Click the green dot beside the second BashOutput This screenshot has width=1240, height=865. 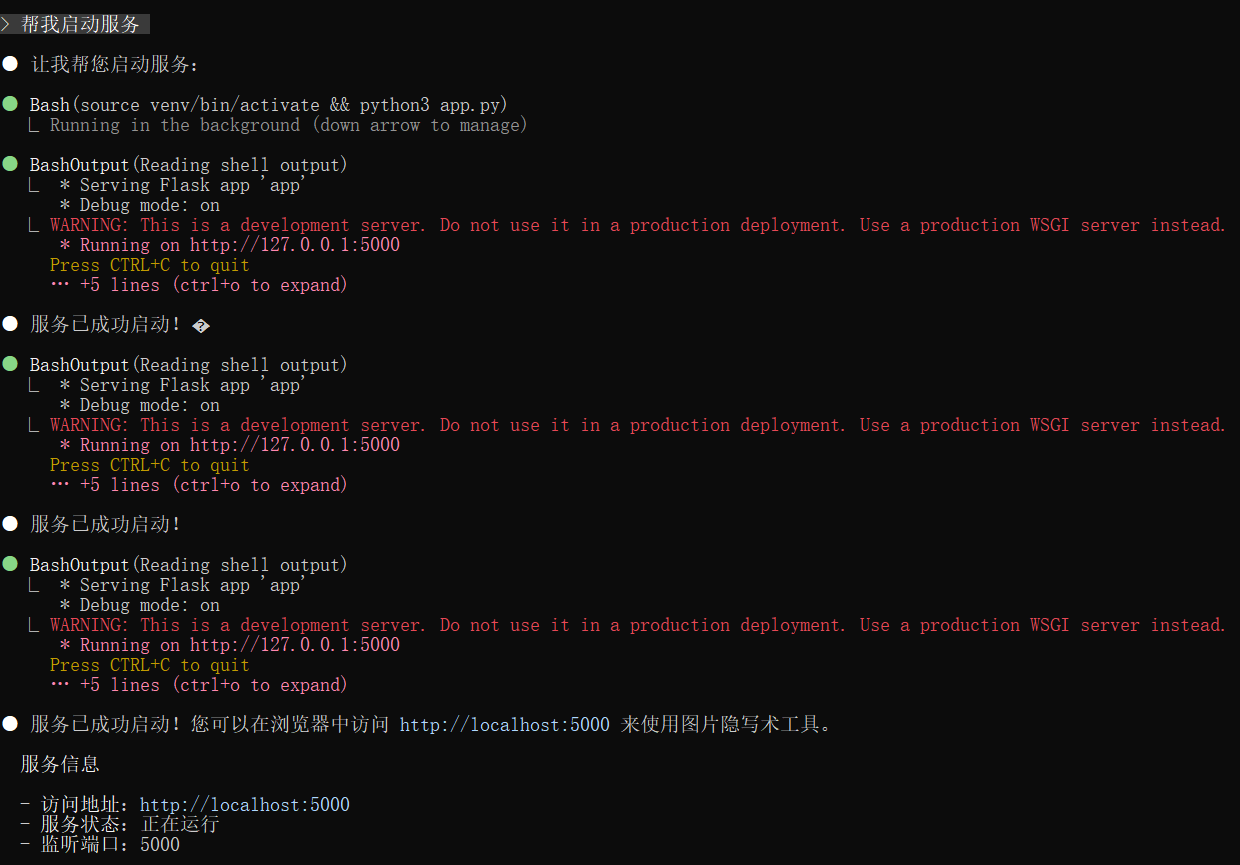[x=10, y=365]
